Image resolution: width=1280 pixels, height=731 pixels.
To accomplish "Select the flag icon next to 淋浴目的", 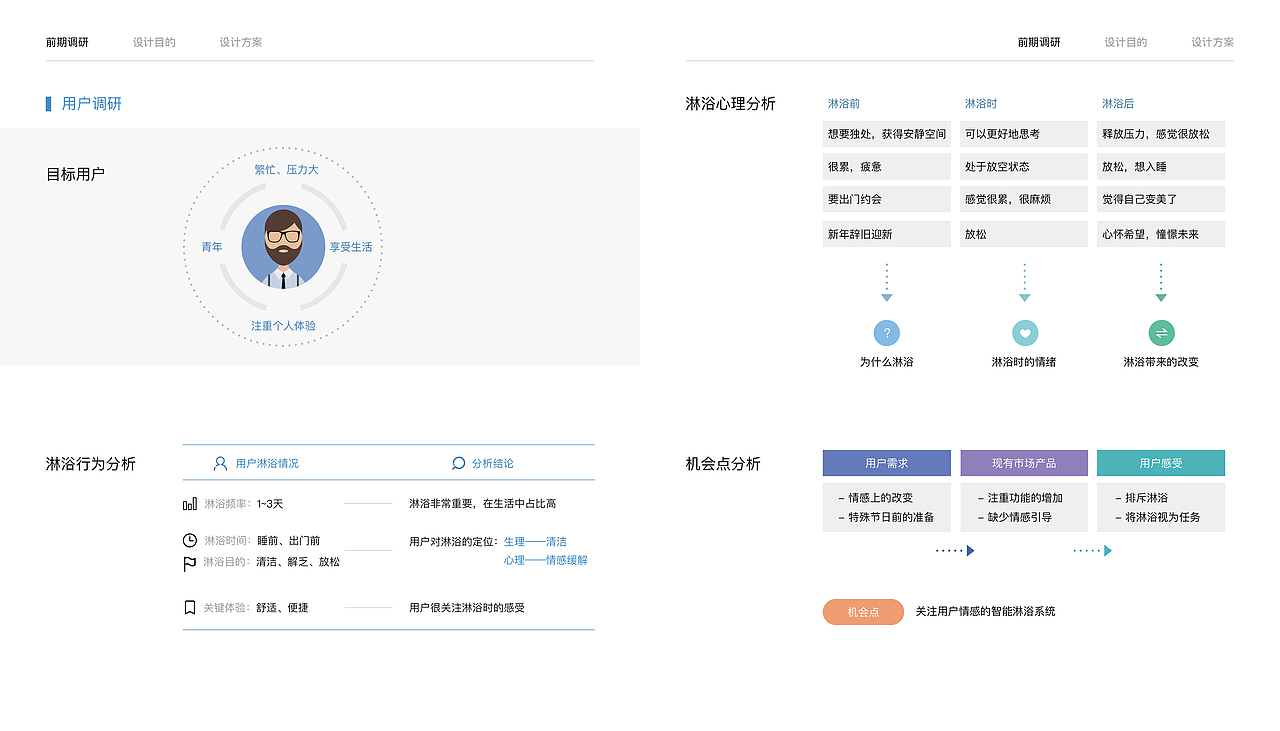I will (188, 561).
